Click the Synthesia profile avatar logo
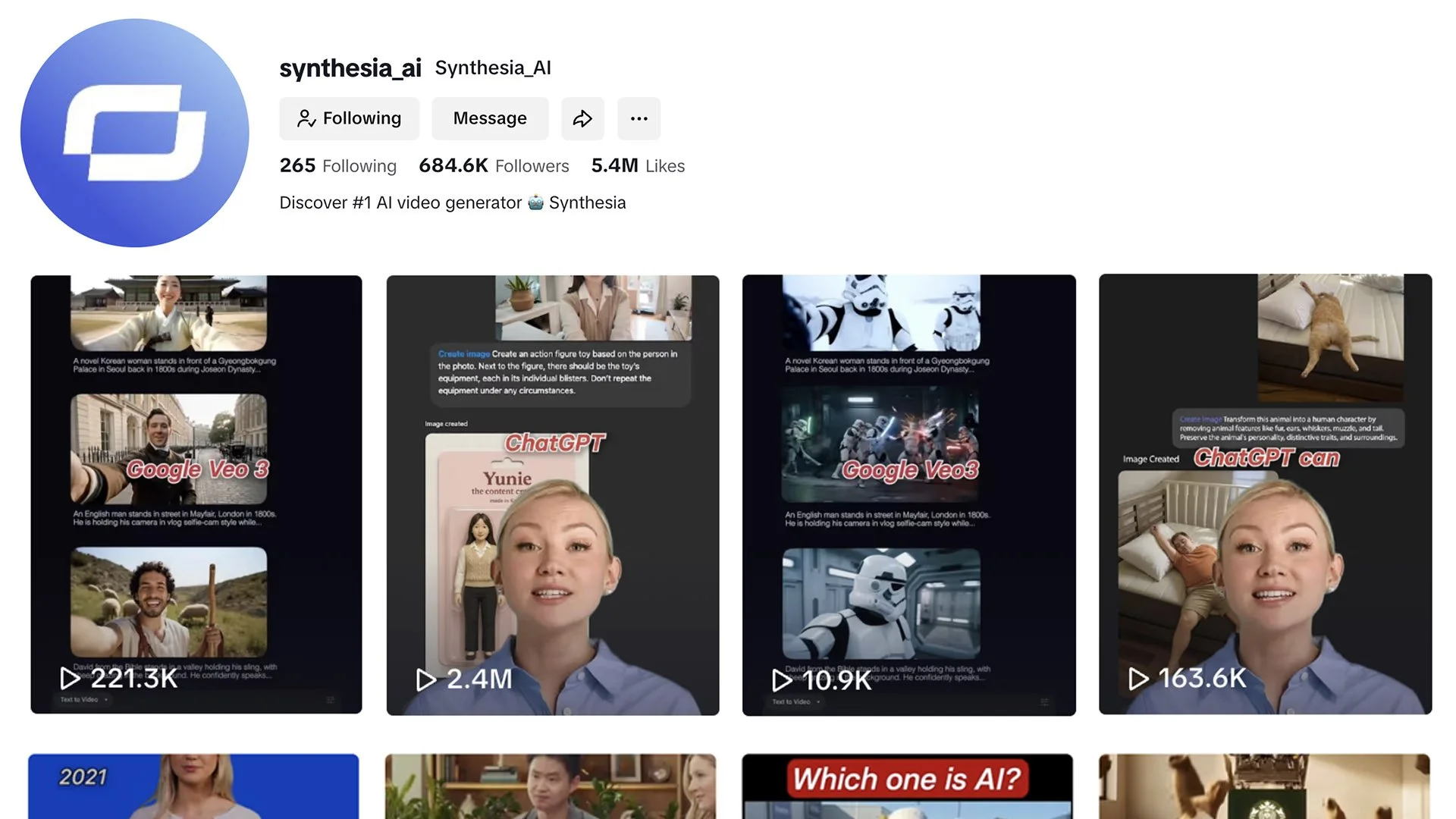The image size is (1456, 819). pos(134,133)
